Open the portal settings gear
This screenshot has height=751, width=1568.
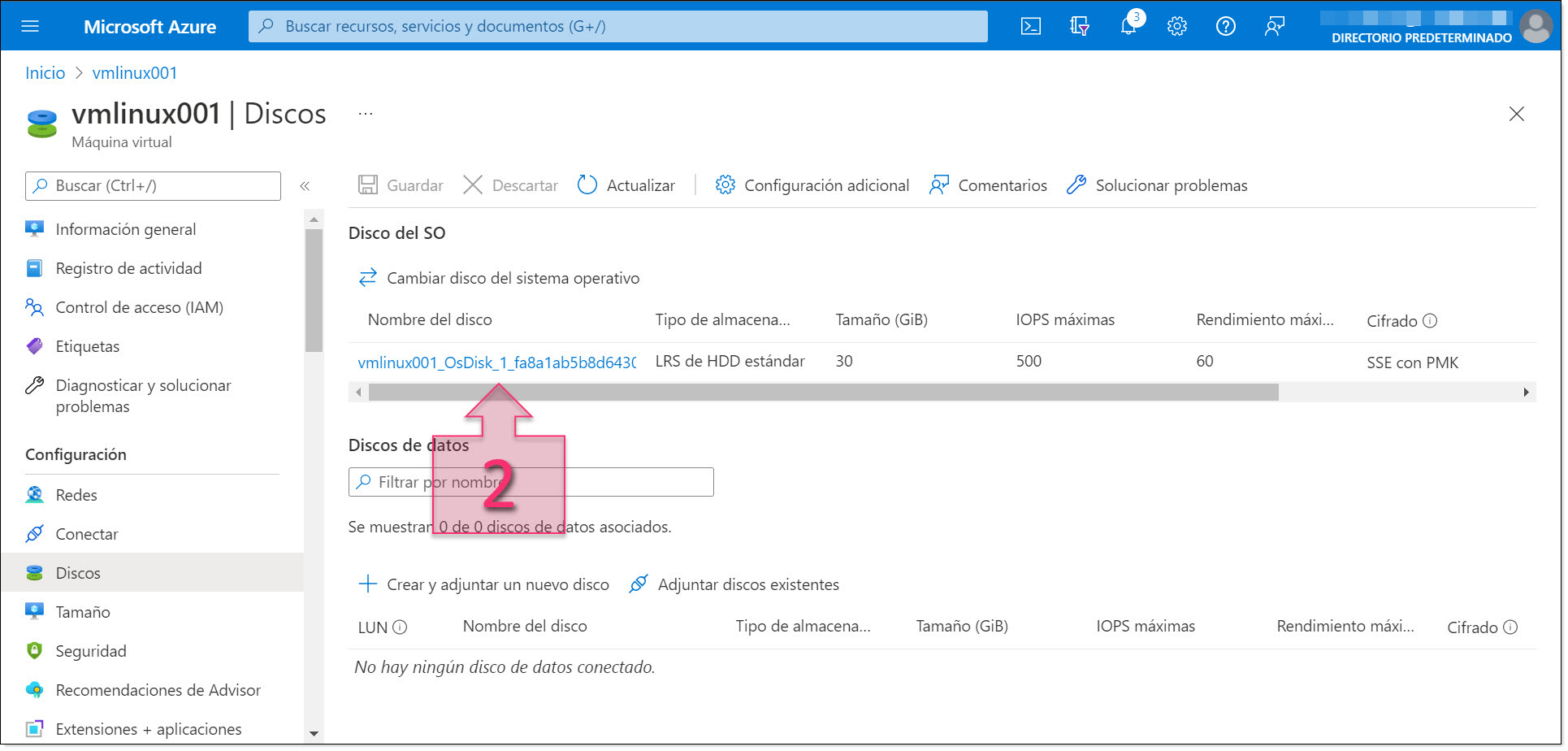click(1176, 27)
